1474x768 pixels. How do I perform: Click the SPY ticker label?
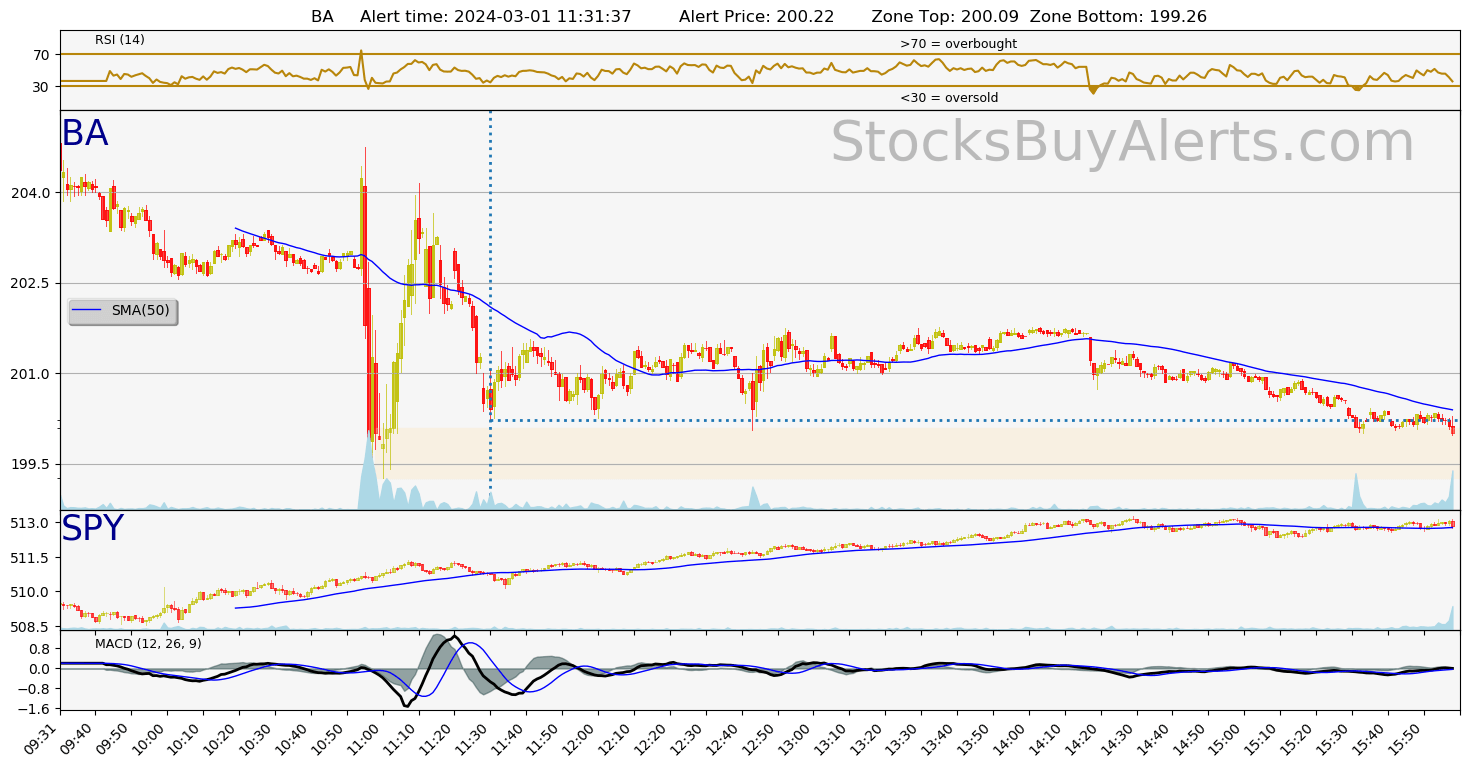click(92, 529)
